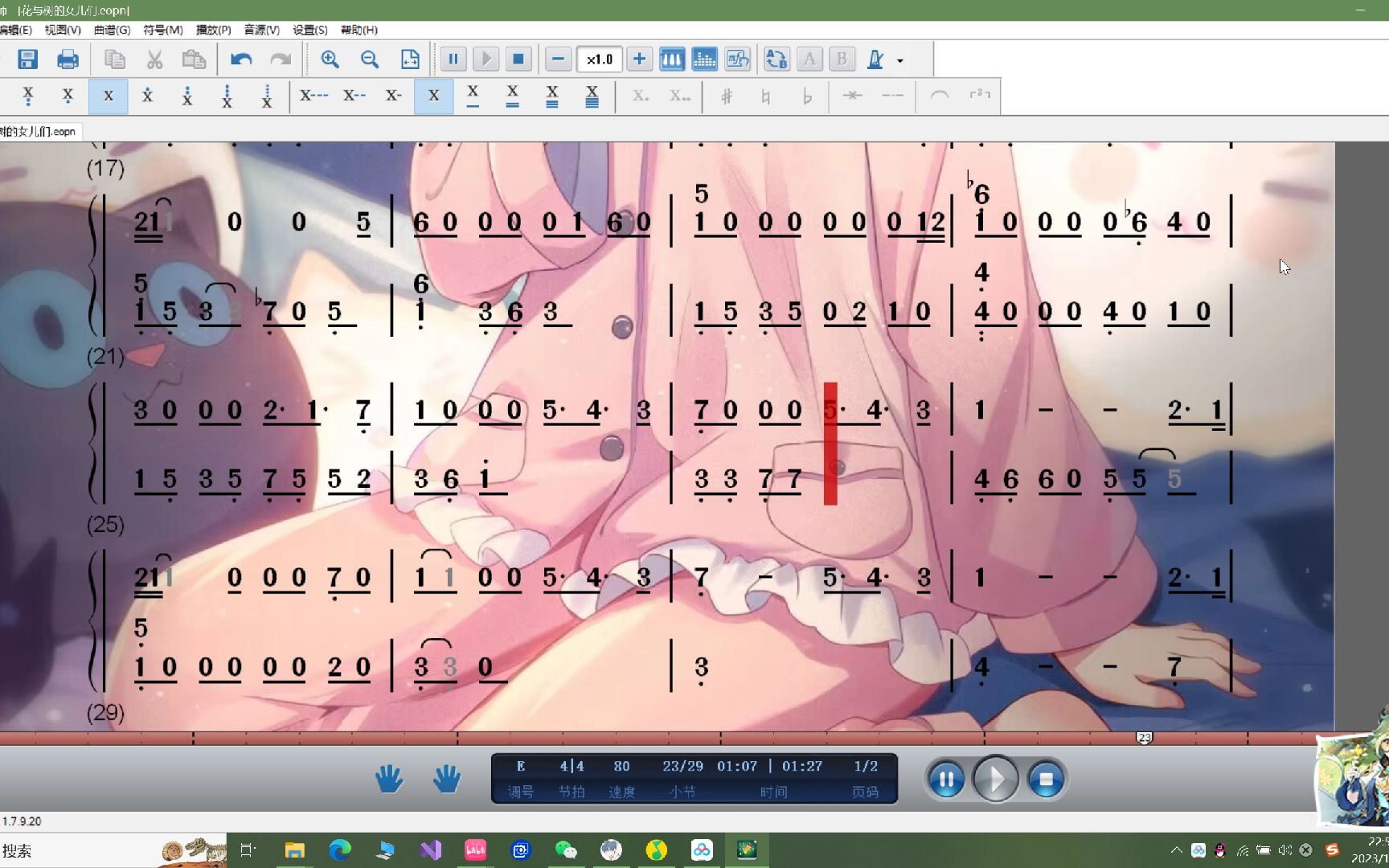Undo the last edit
Image resolution: width=1389 pixels, height=868 pixels.
tap(241, 59)
